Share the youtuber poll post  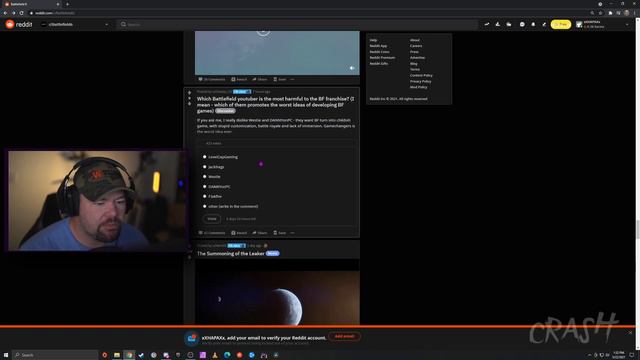[260, 233]
